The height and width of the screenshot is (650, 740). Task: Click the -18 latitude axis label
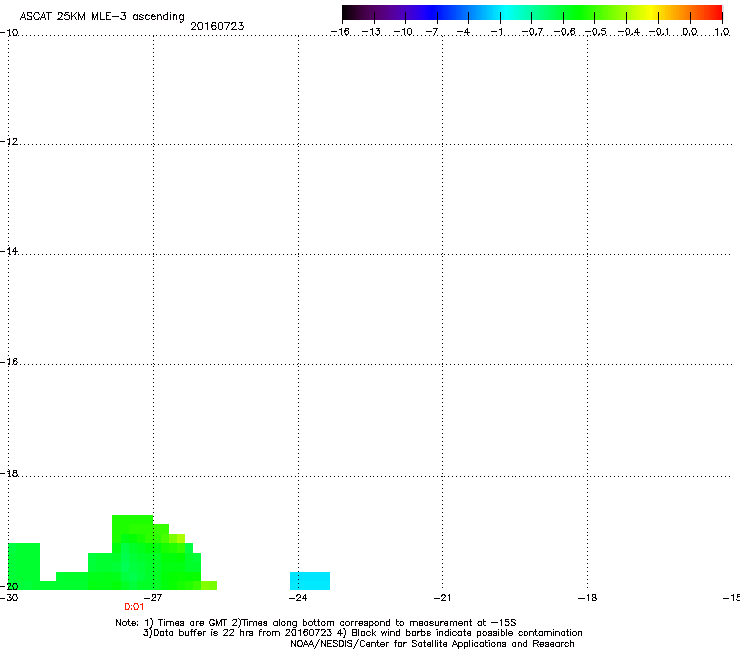(9, 473)
